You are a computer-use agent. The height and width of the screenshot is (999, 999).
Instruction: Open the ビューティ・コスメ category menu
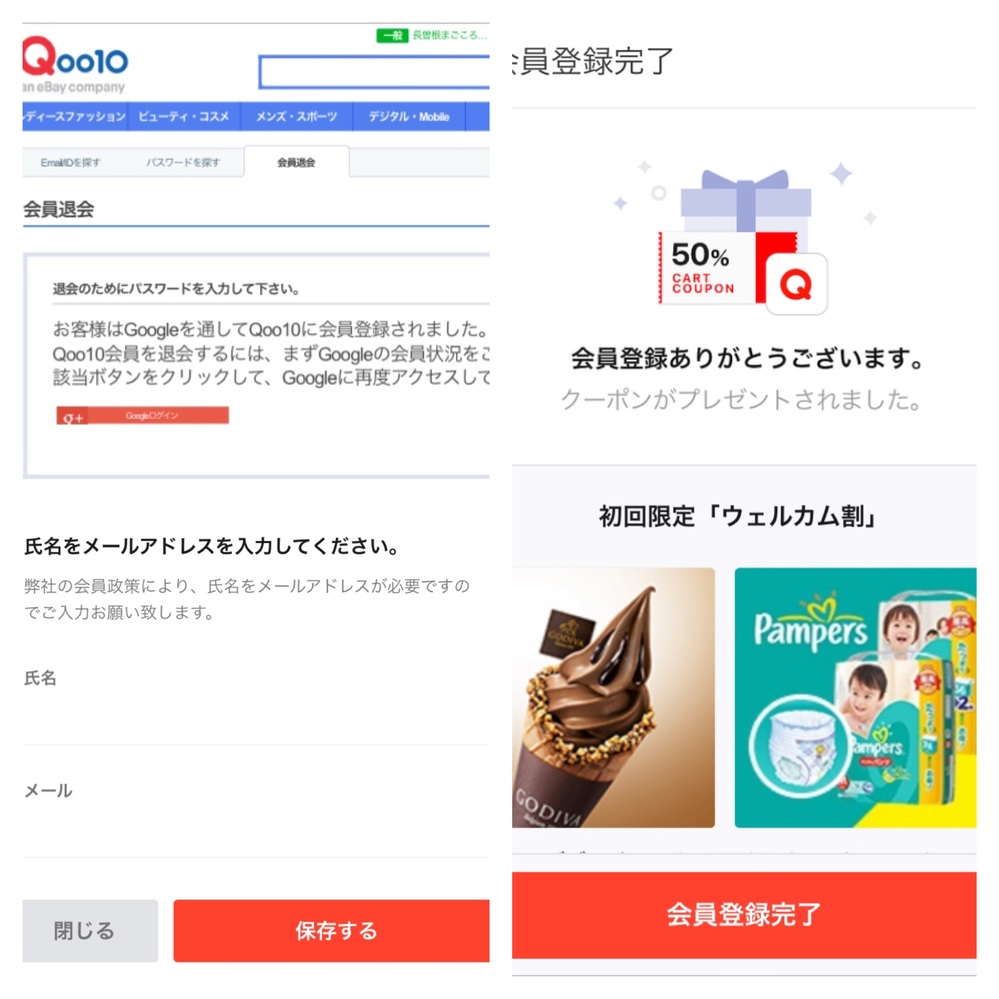tap(183, 117)
